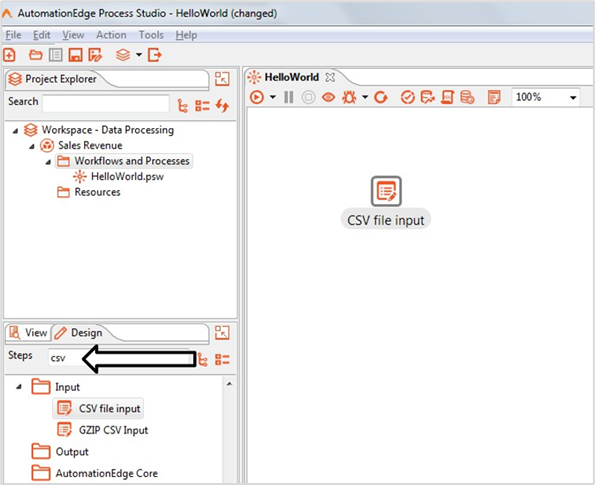
Task: Click the Replay circular arrow icon
Action: pos(381,98)
